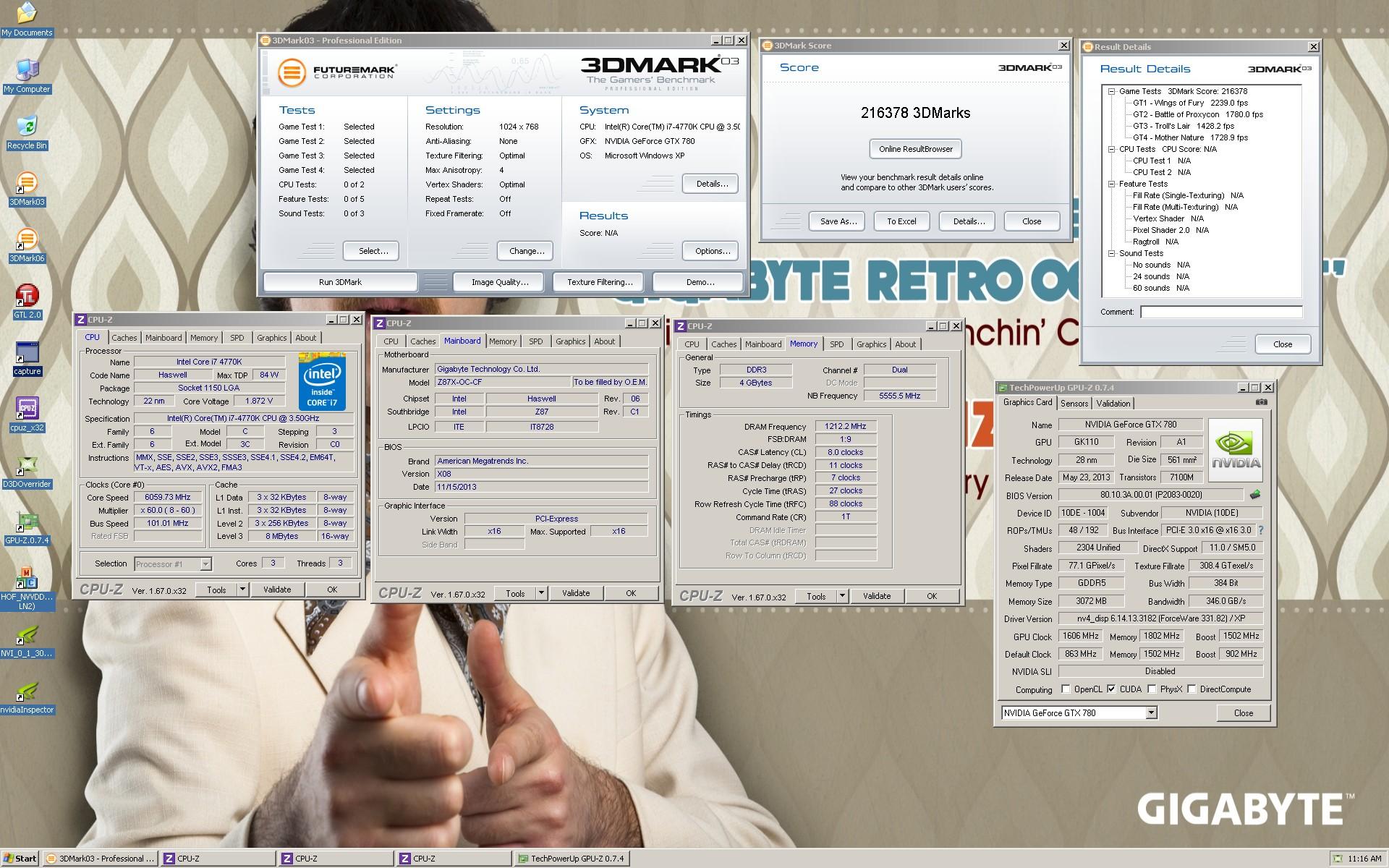
Task: Launch the GPU-Z.0.7.4 desktop shortcut
Action: pyautogui.click(x=27, y=527)
